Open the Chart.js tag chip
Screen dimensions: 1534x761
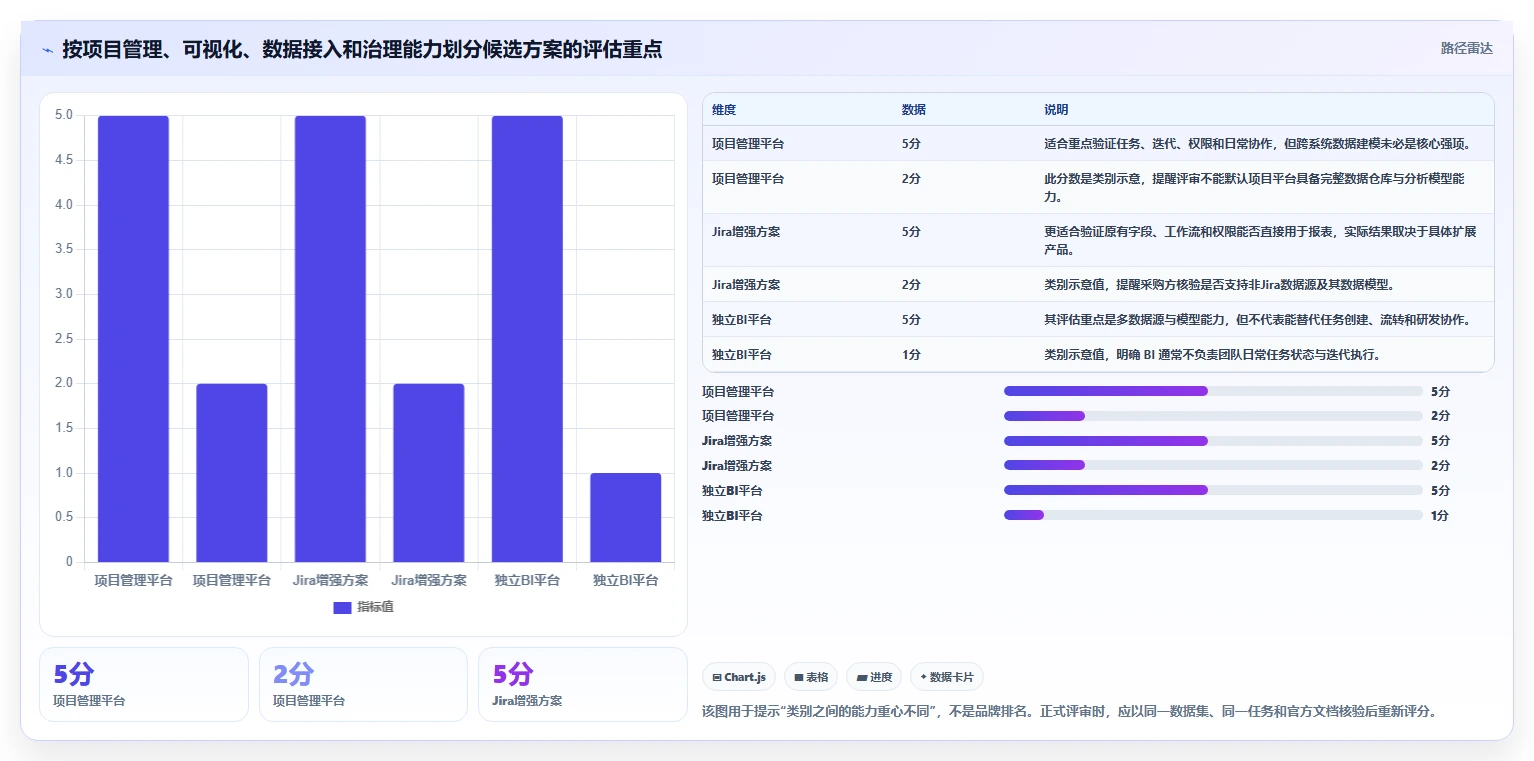pos(739,677)
